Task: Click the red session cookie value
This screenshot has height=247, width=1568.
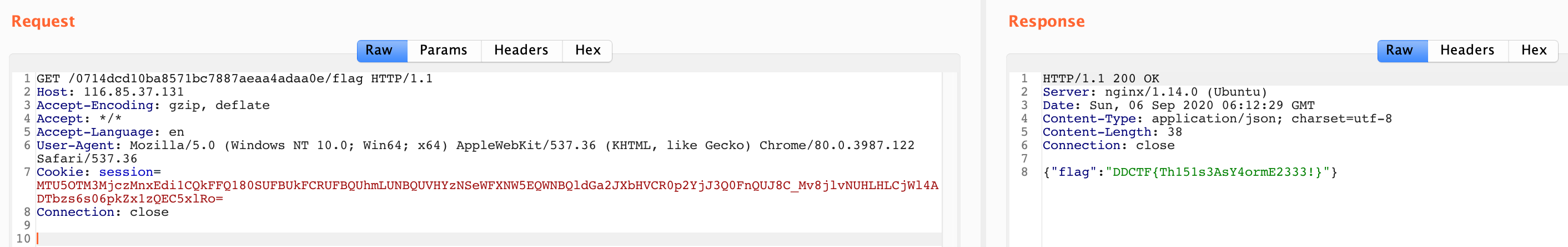Action: click(x=487, y=185)
